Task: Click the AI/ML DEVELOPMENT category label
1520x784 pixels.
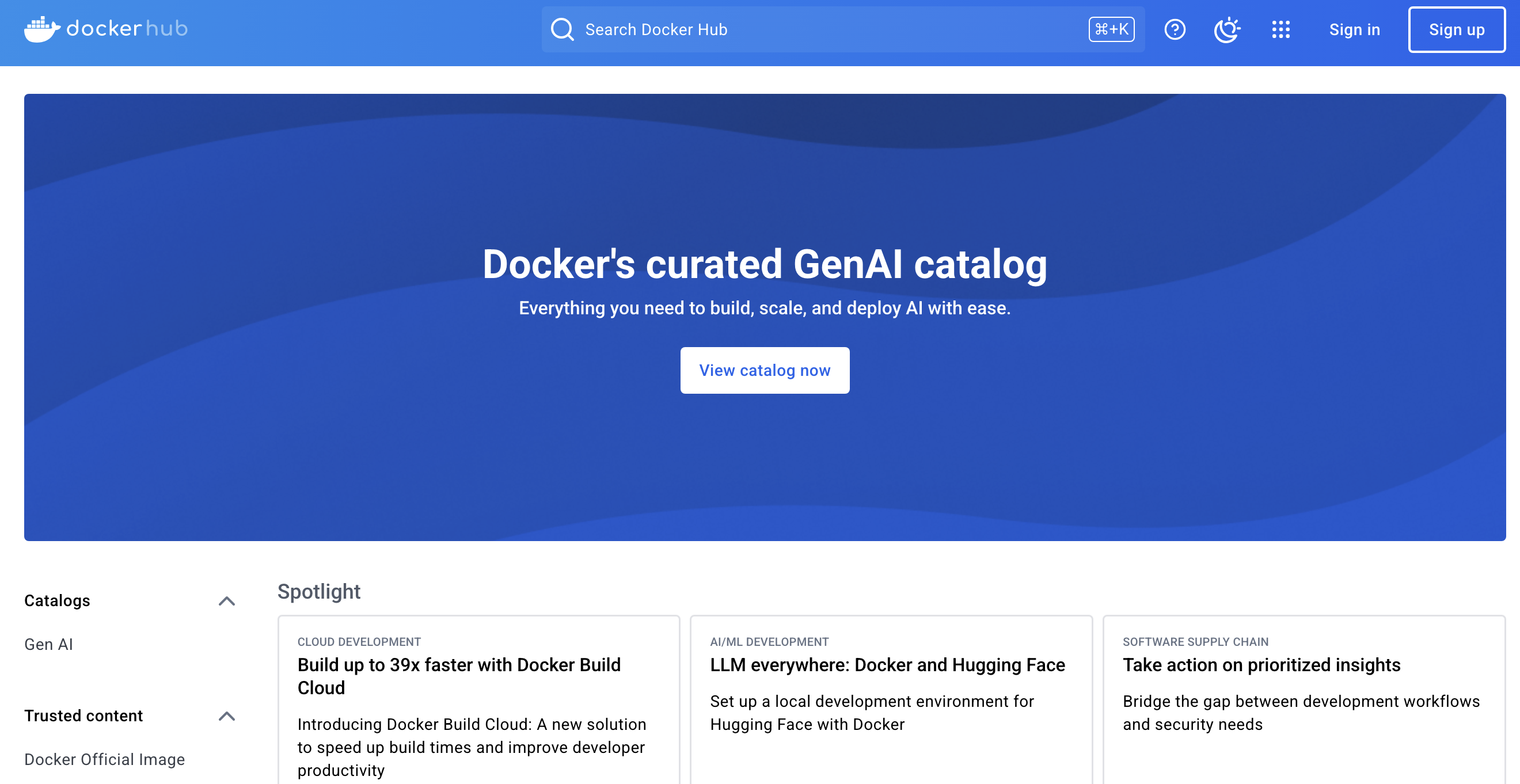Action: tap(769, 642)
